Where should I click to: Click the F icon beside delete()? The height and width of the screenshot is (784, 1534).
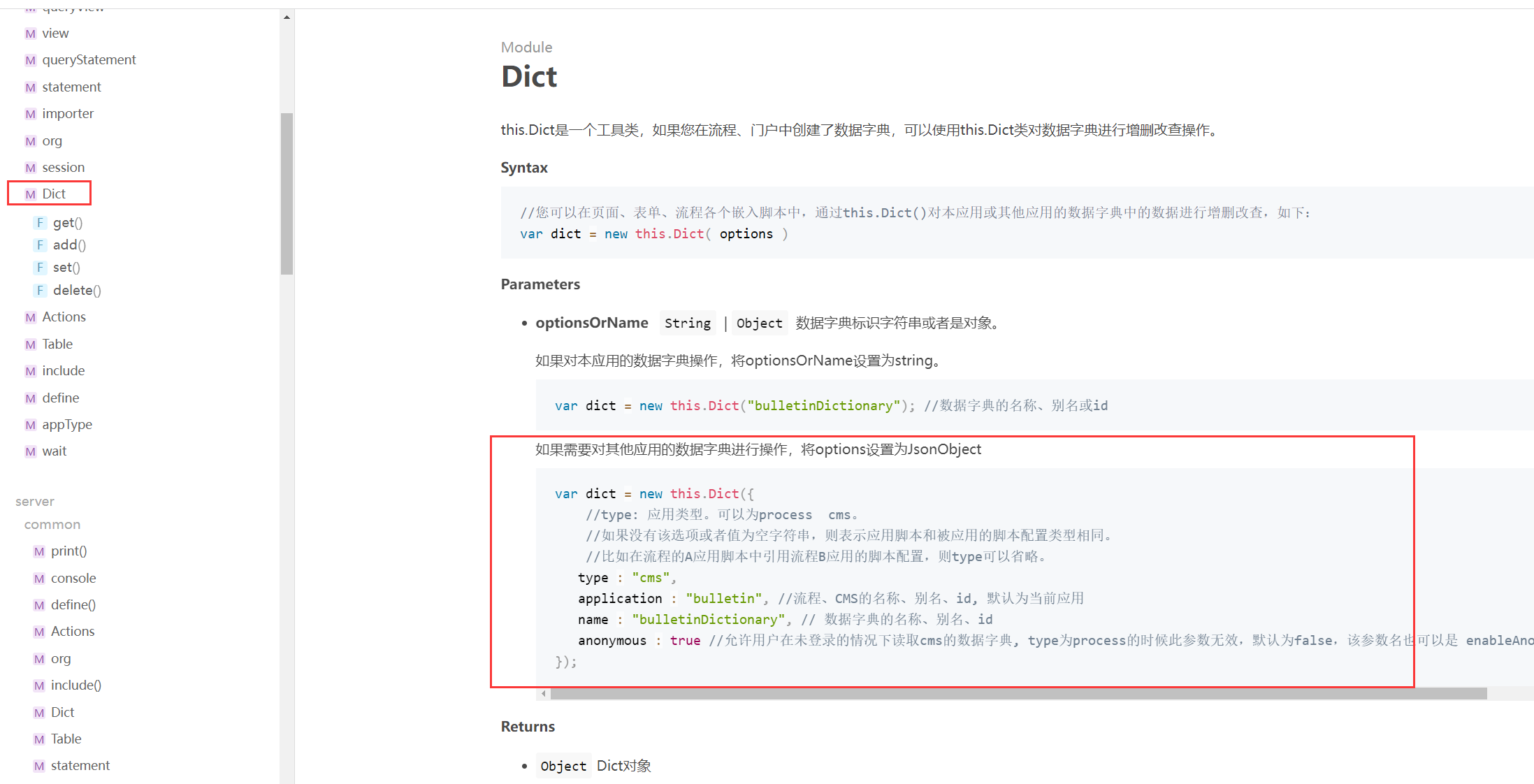(40, 291)
